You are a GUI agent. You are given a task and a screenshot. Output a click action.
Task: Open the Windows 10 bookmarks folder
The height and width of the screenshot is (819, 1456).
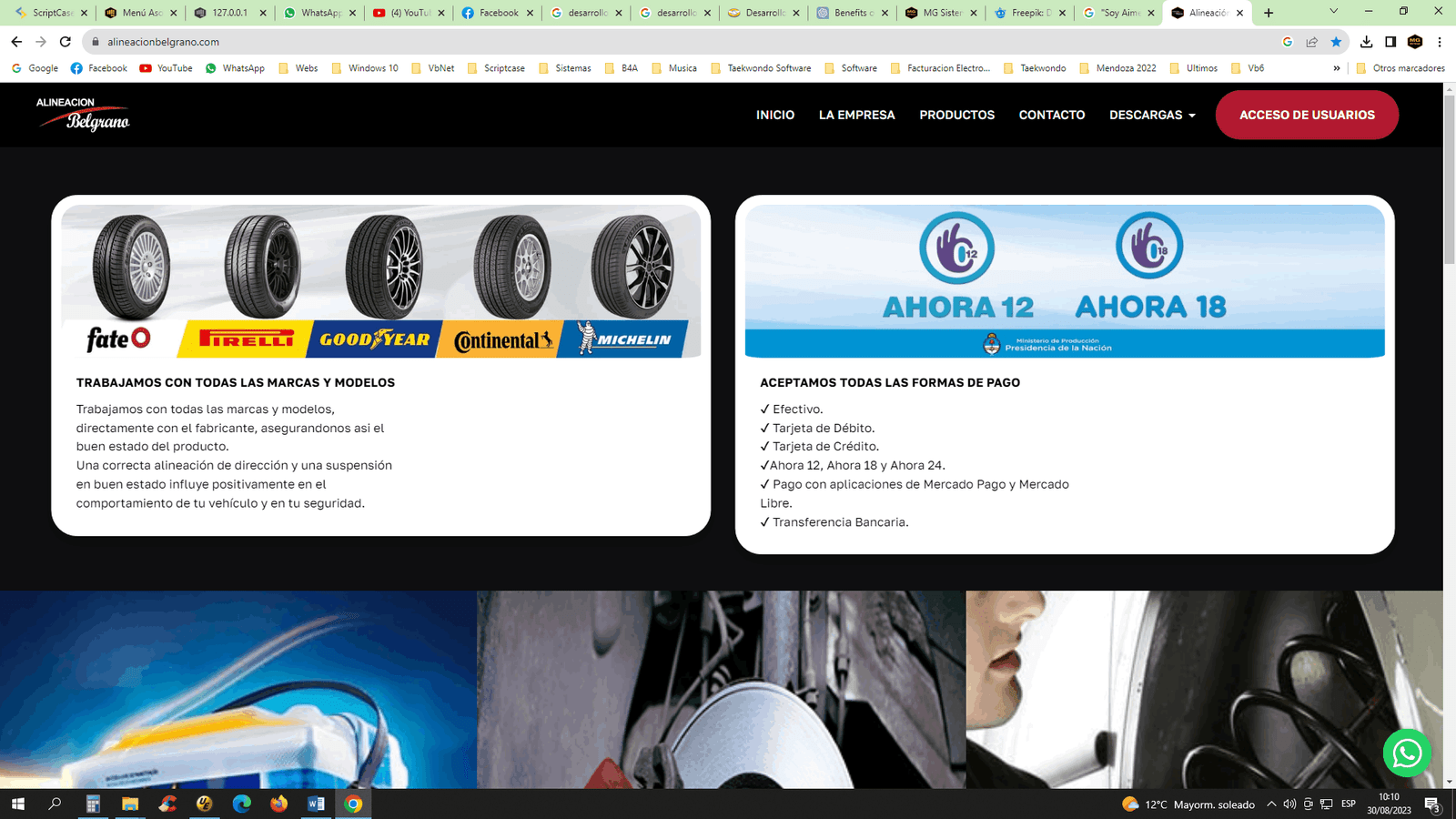tap(365, 68)
